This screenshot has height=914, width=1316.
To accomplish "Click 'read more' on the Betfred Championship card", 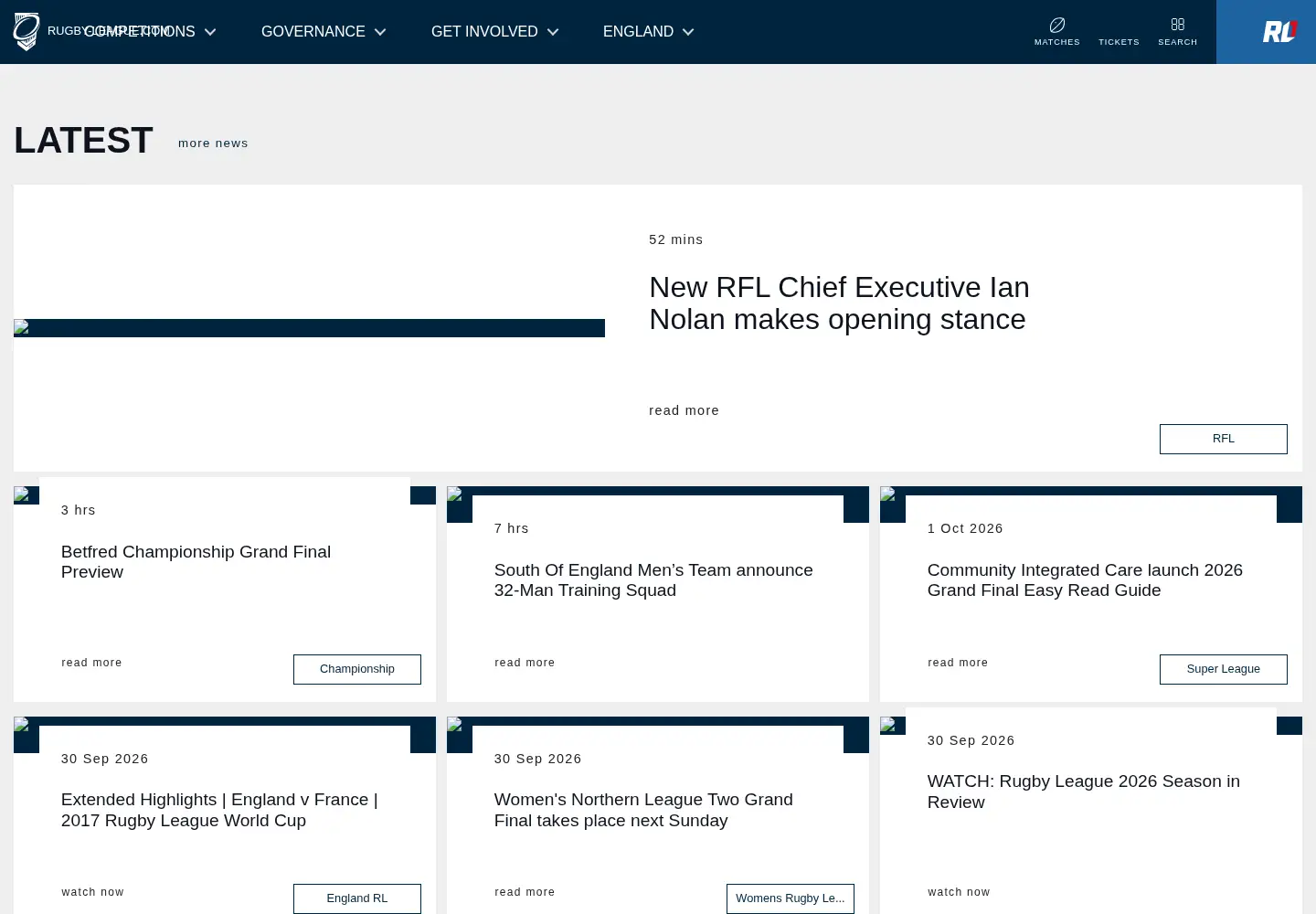I will tap(91, 663).
